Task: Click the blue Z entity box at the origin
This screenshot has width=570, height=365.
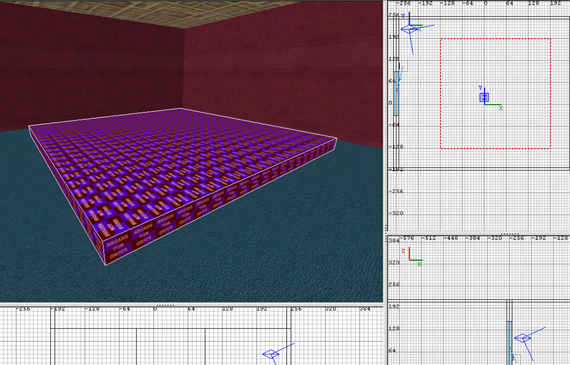Action: [x=484, y=97]
